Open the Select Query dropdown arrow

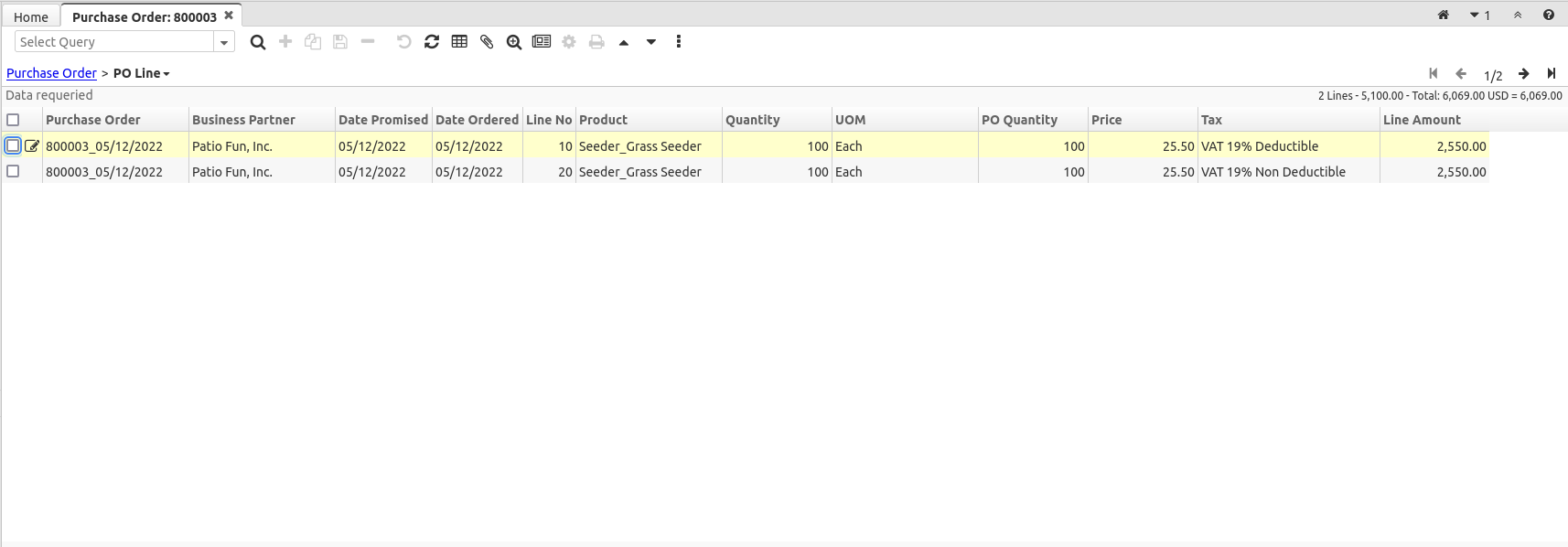pyautogui.click(x=224, y=42)
